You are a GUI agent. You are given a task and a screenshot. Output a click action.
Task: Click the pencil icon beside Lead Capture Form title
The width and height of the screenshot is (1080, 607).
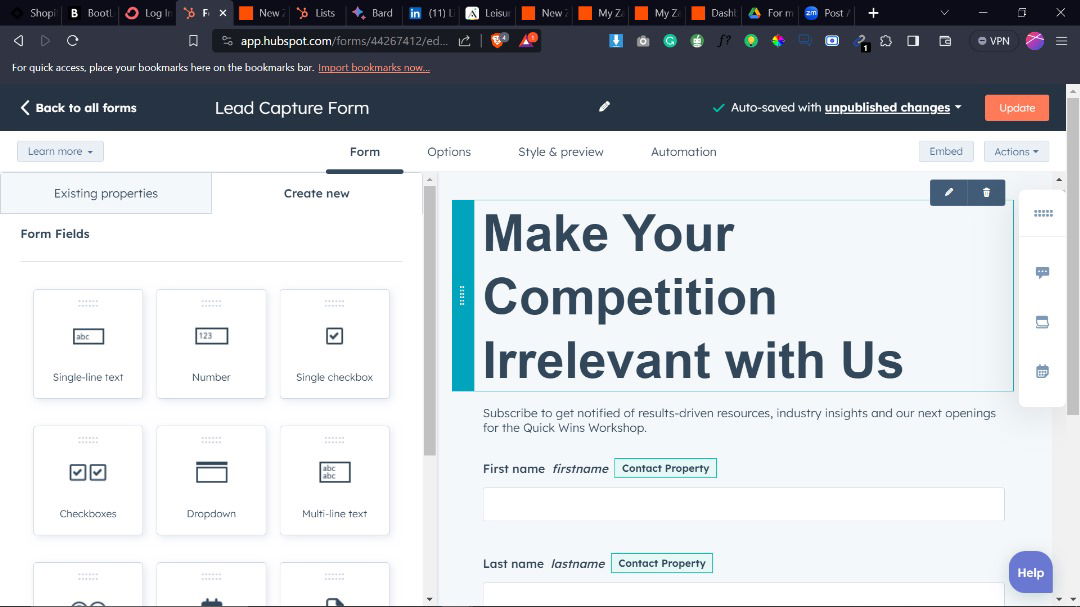[604, 107]
